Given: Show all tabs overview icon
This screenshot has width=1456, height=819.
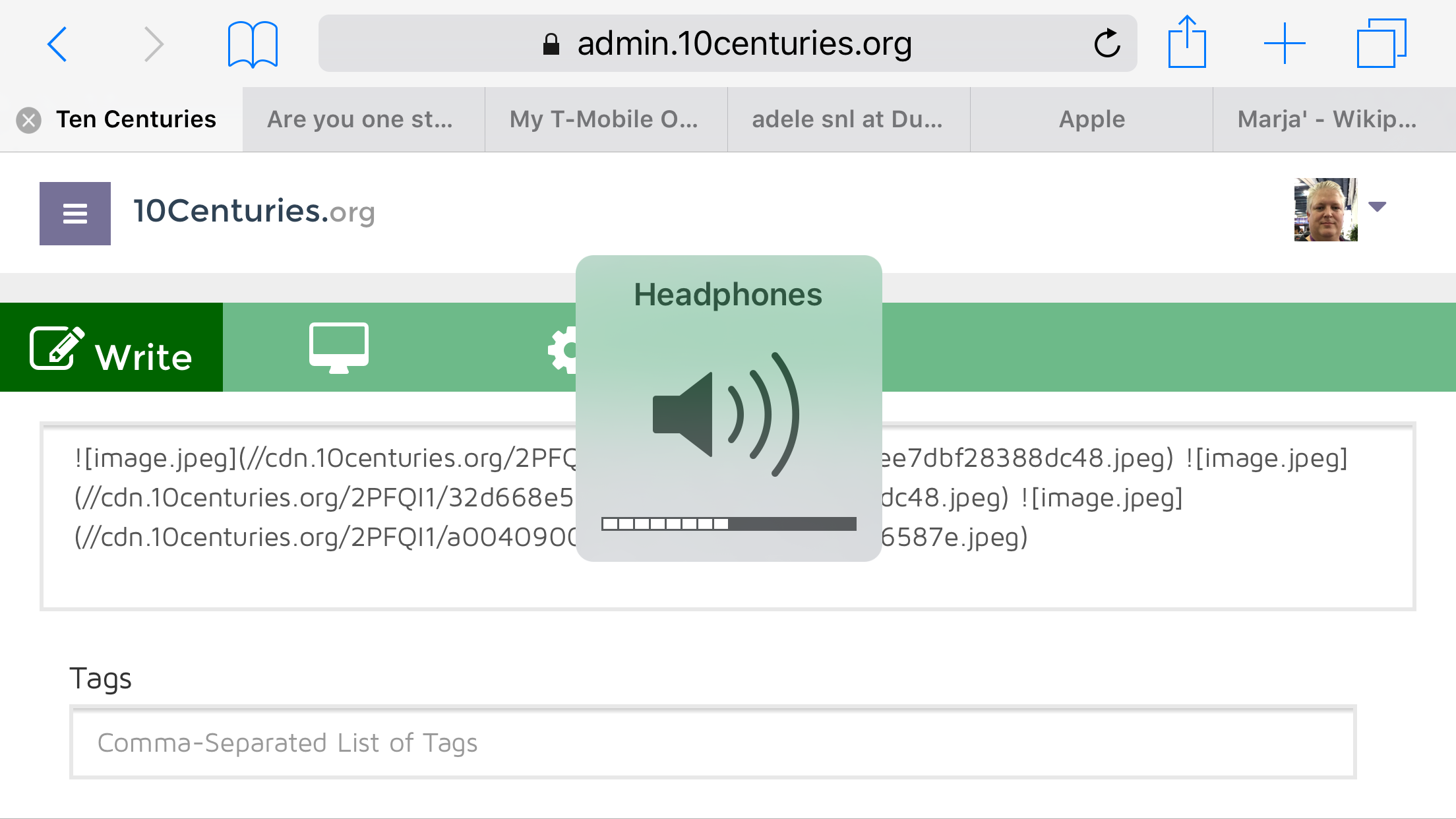Looking at the screenshot, I should (x=1381, y=44).
